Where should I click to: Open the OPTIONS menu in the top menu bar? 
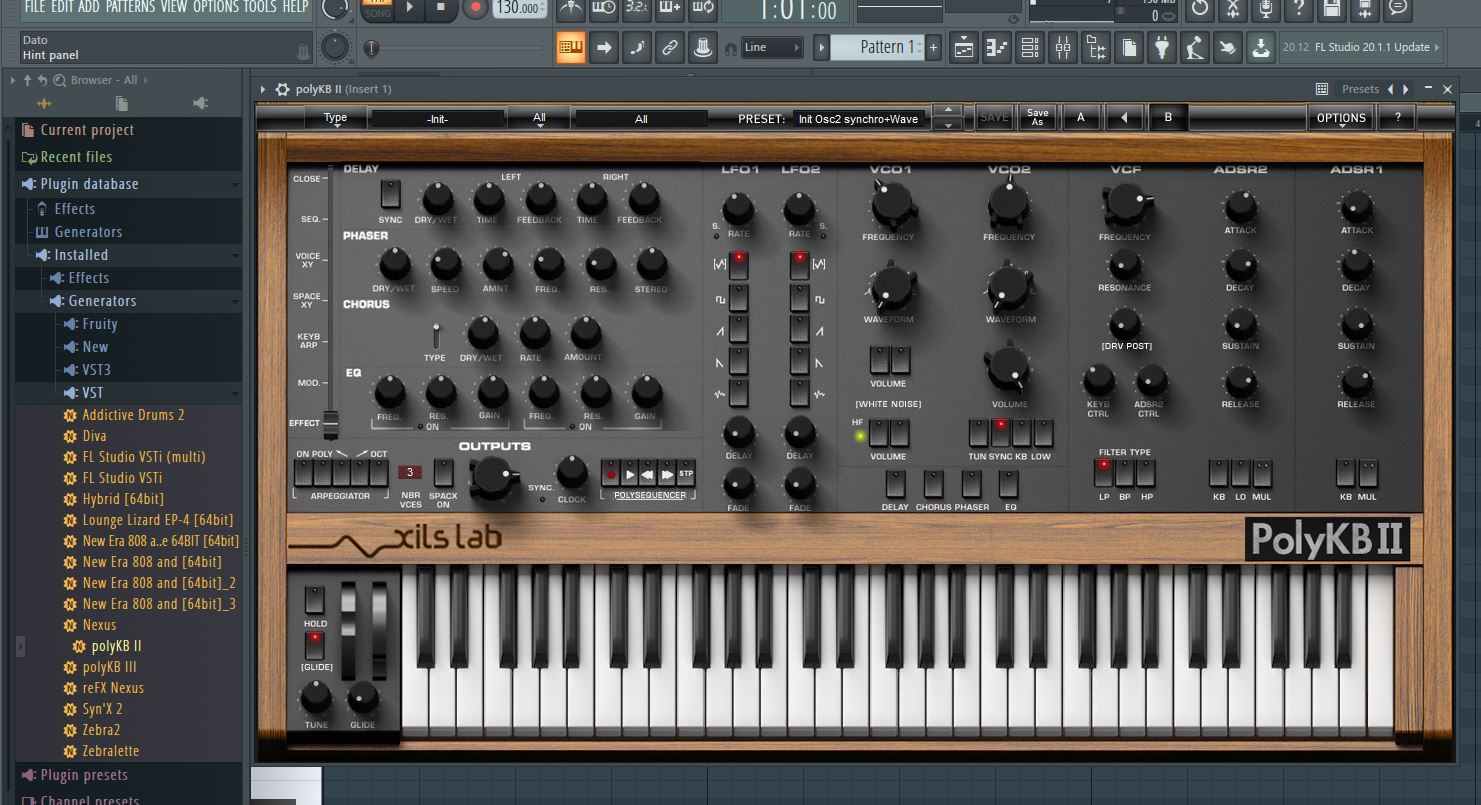tap(216, 7)
